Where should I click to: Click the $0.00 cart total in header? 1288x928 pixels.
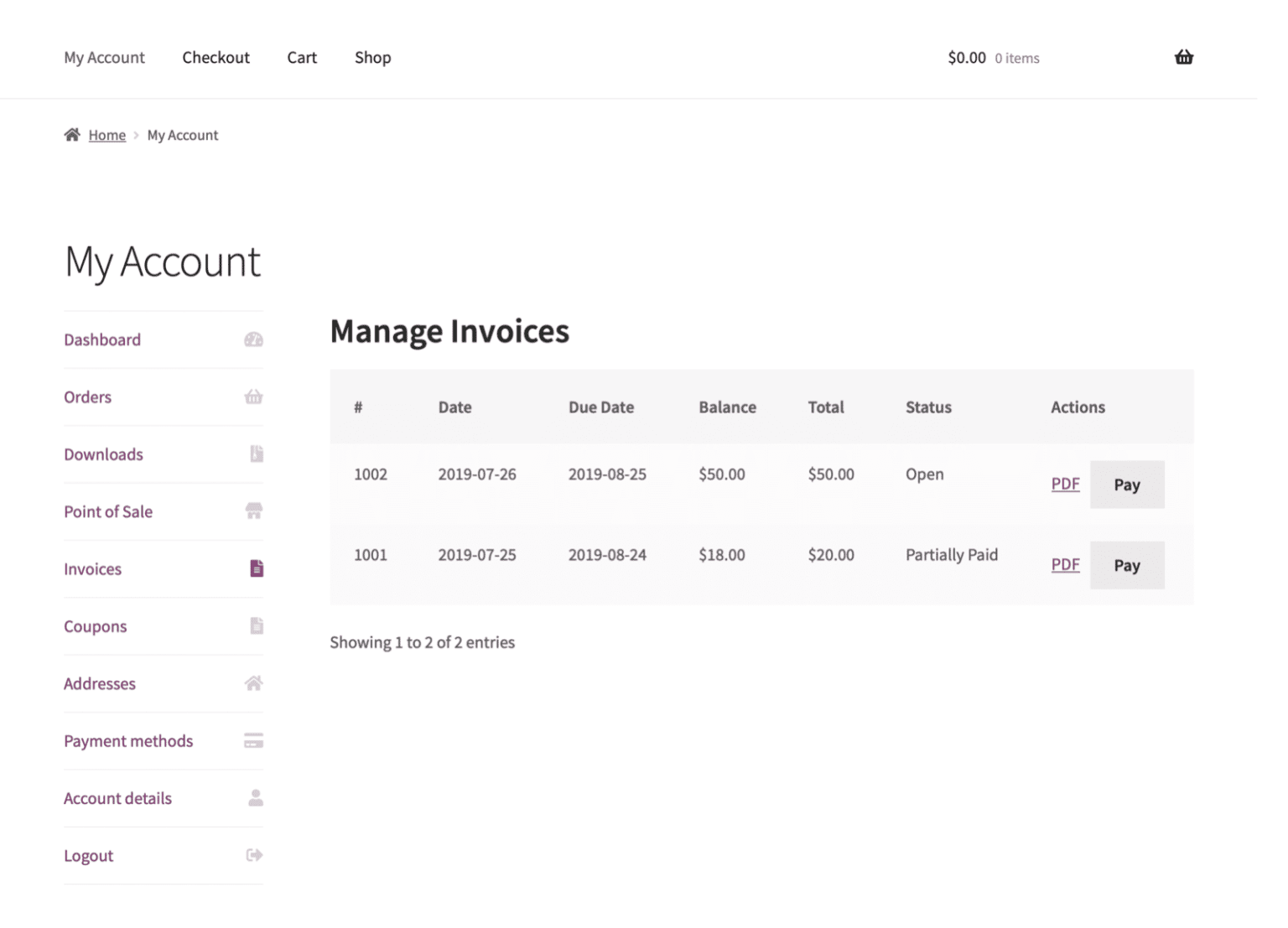[x=967, y=58]
